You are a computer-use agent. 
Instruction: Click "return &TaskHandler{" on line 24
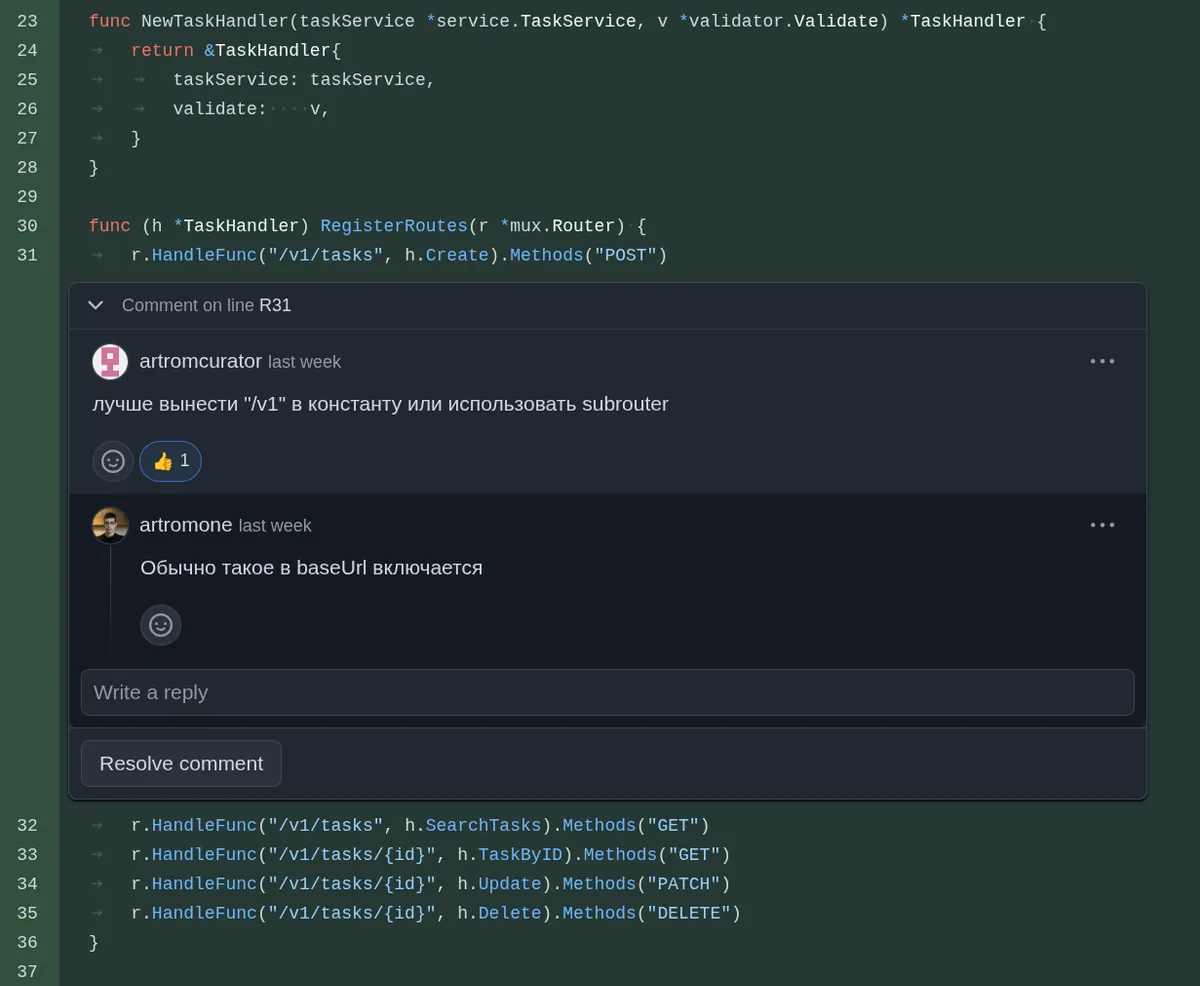[236, 50]
